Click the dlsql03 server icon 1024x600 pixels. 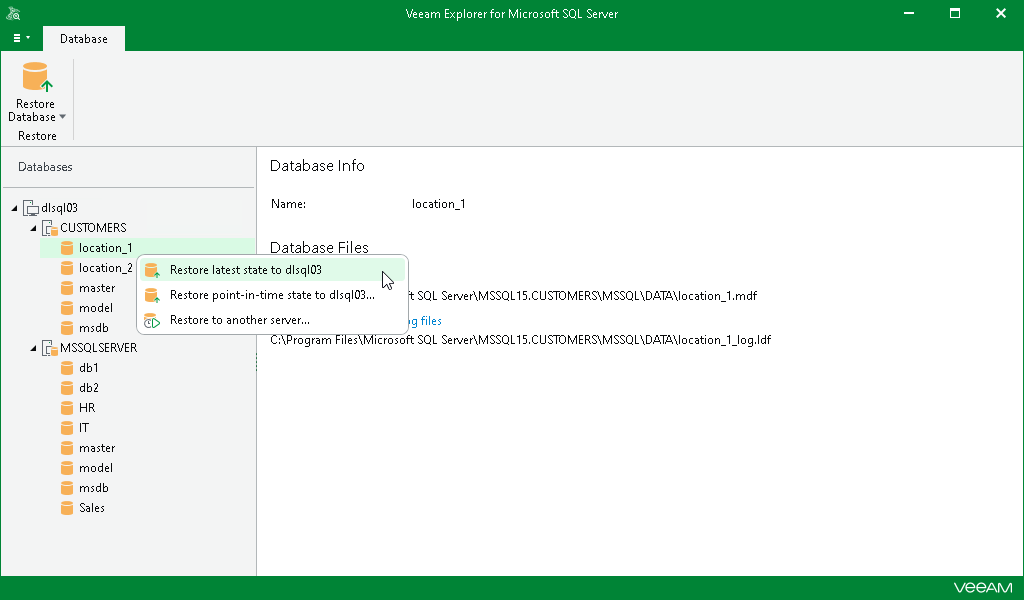click(32, 207)
